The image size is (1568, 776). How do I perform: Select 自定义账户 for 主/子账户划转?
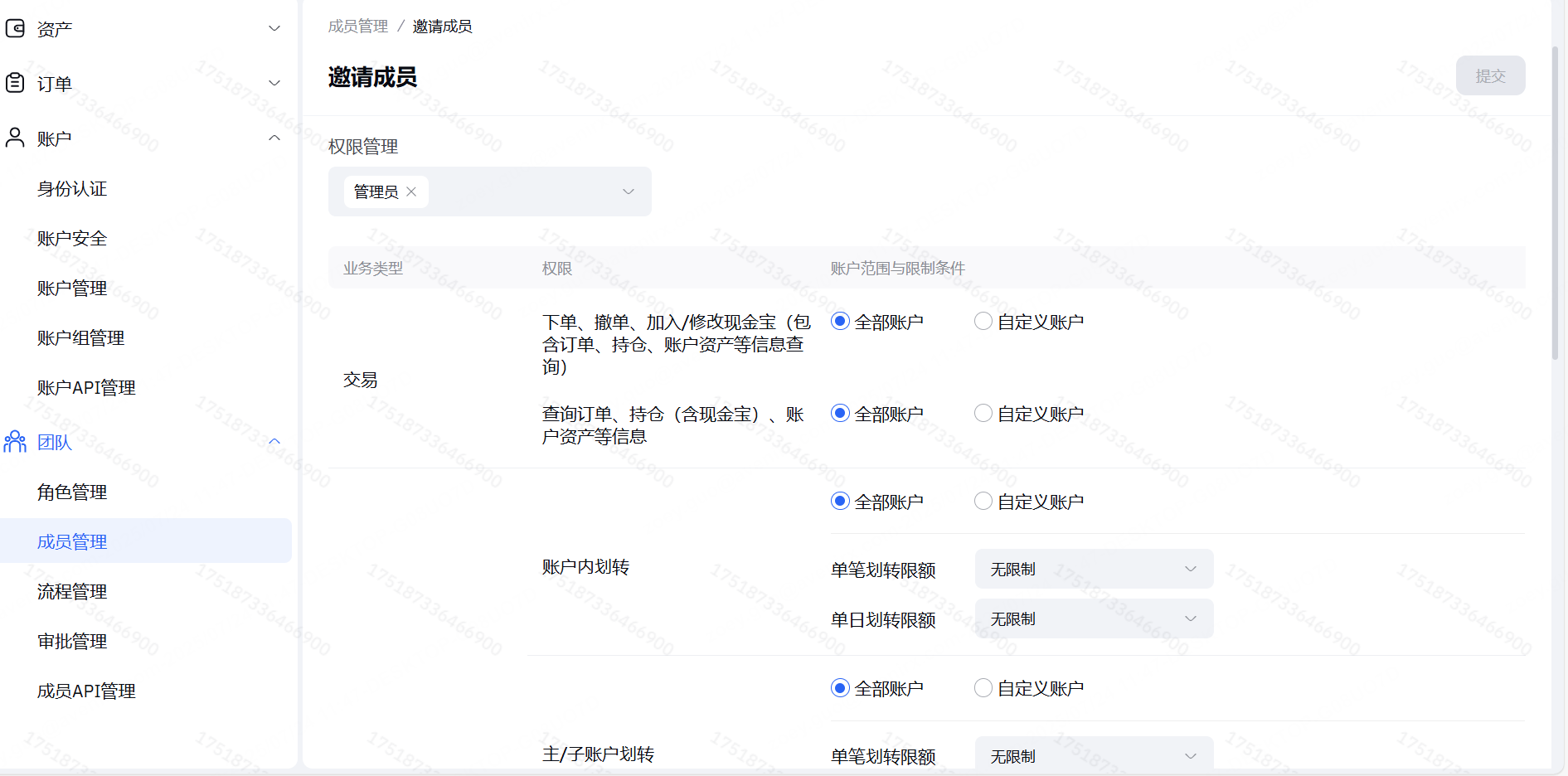(983, 688)
